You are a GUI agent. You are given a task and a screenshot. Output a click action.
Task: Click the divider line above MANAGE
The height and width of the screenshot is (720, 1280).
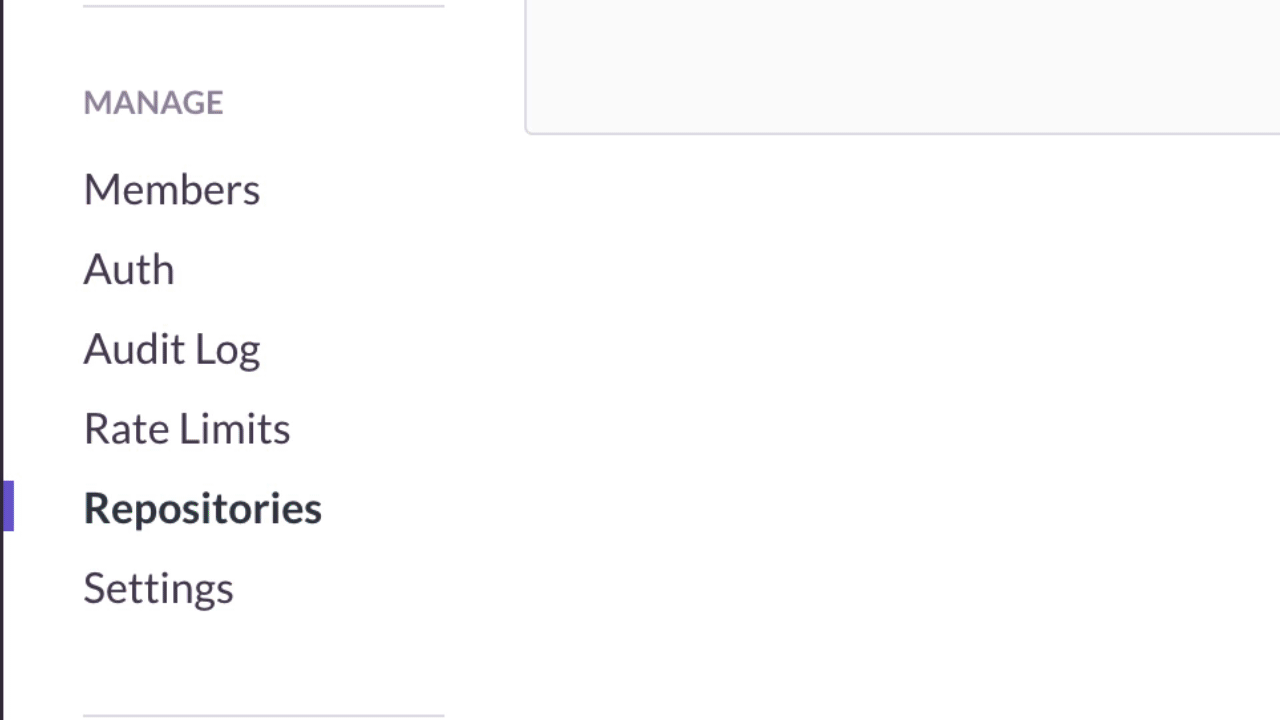click(263, 6)
